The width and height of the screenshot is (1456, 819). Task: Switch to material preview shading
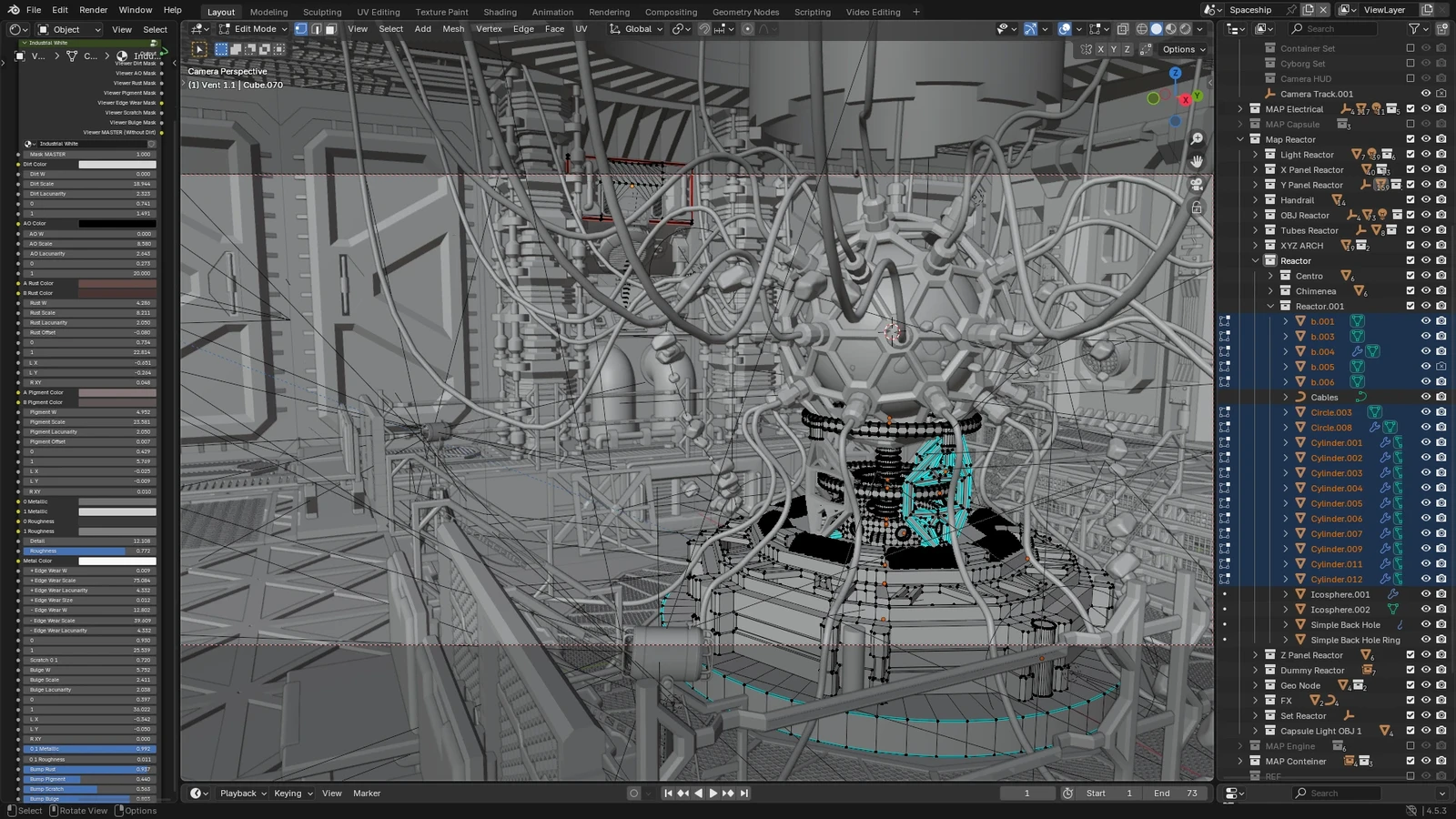point(1170,28)
